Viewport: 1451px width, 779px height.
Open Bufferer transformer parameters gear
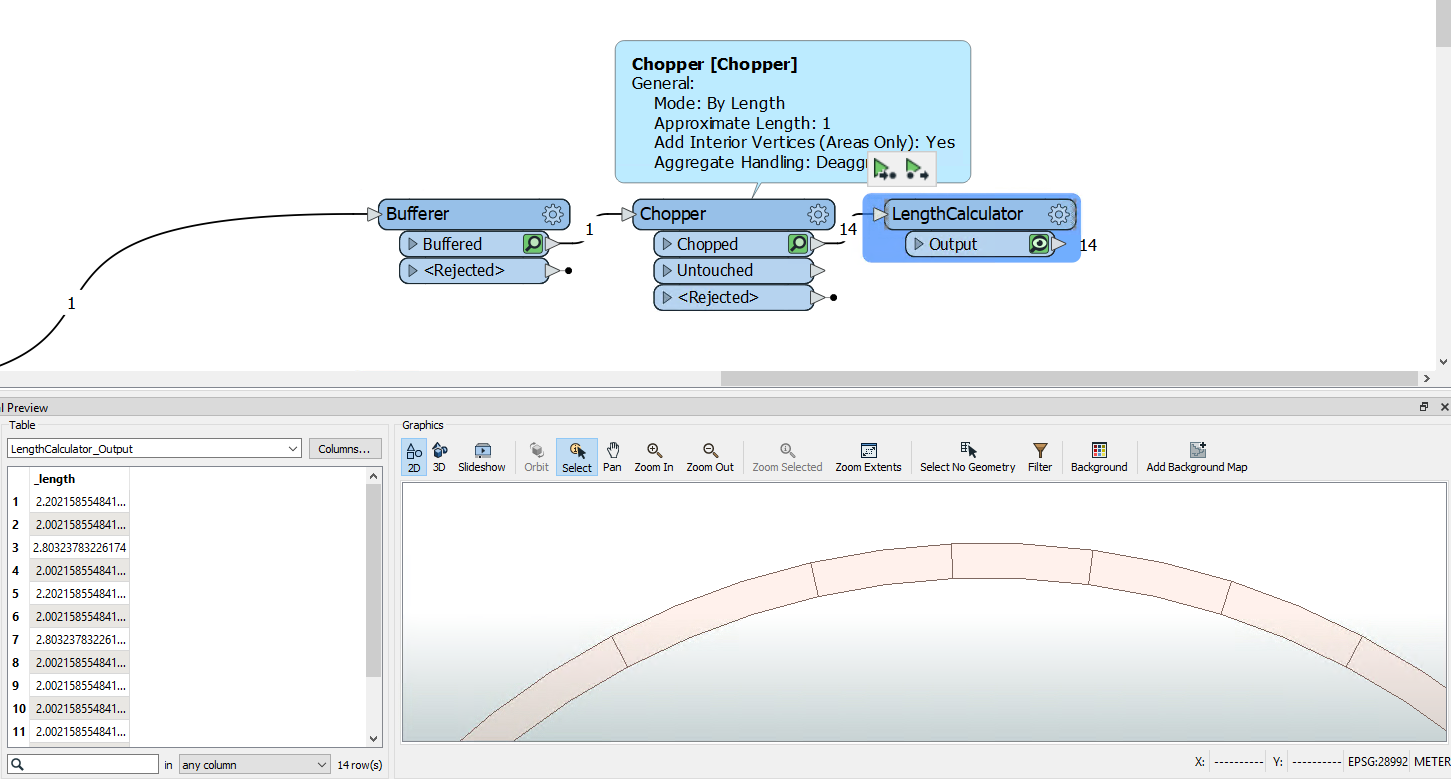click(x=553, y=214)
